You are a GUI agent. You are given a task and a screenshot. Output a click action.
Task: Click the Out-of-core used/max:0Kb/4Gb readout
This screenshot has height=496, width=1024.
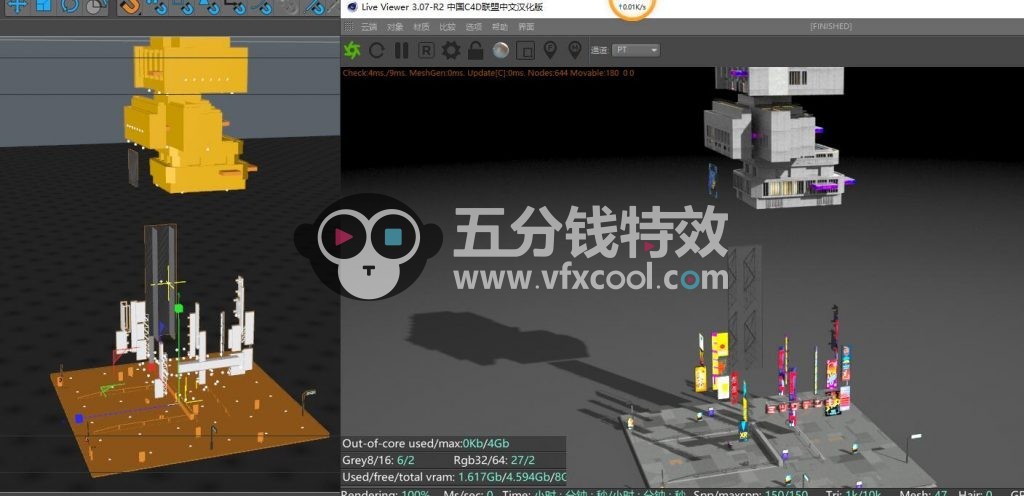click(x=426, y=444)
